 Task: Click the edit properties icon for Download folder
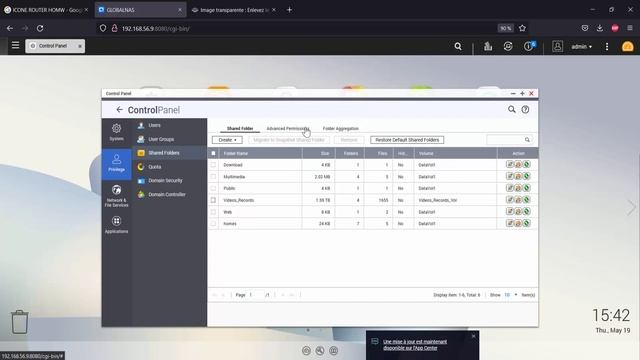[509, 164]
